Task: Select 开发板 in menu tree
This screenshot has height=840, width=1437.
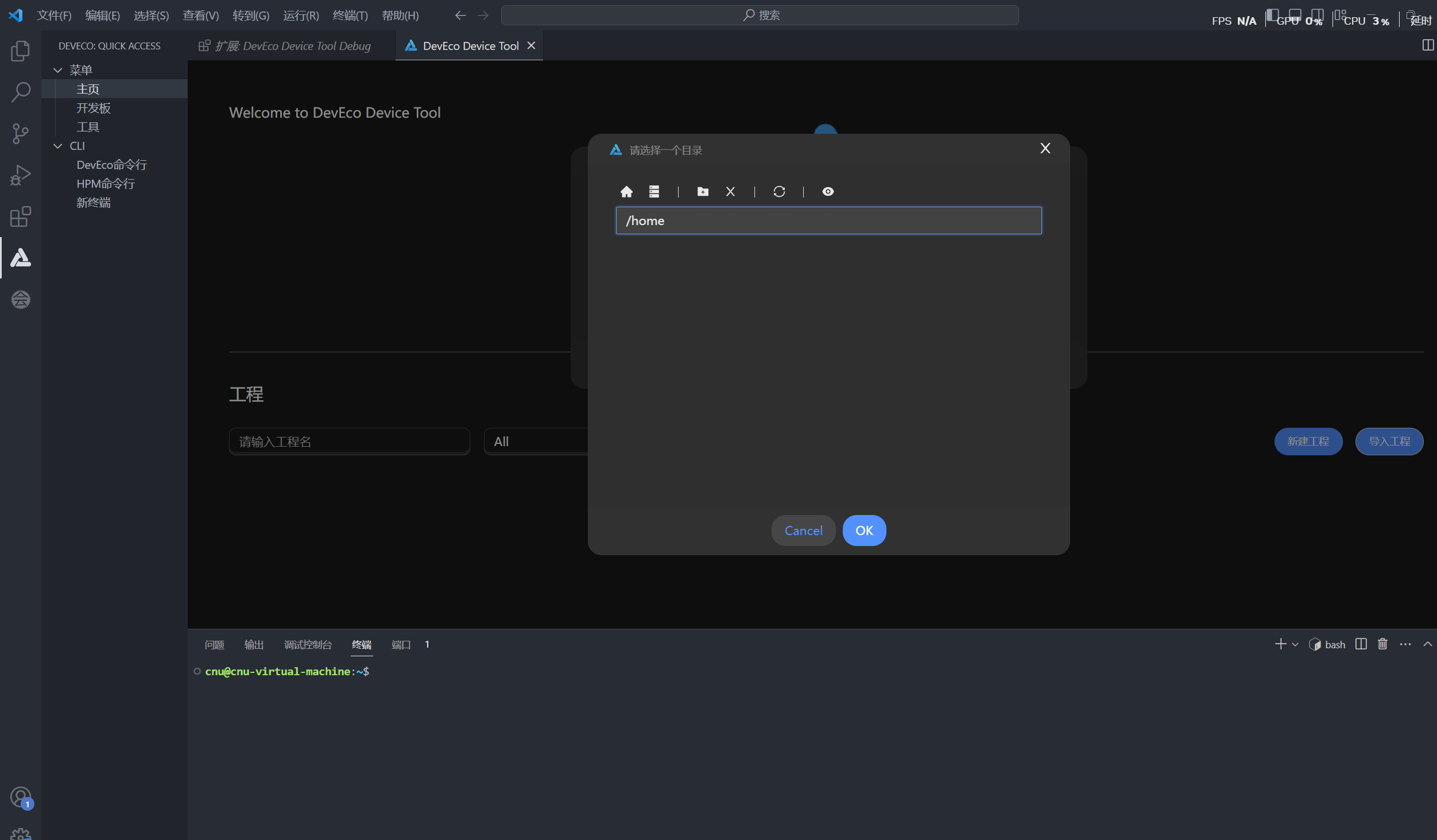Action: [x=93, y=108]
